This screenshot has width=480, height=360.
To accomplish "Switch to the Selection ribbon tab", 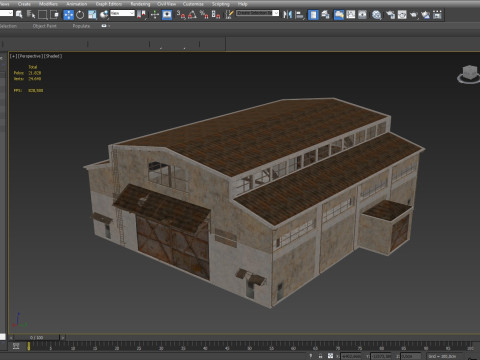I will (x=8, y=26).
